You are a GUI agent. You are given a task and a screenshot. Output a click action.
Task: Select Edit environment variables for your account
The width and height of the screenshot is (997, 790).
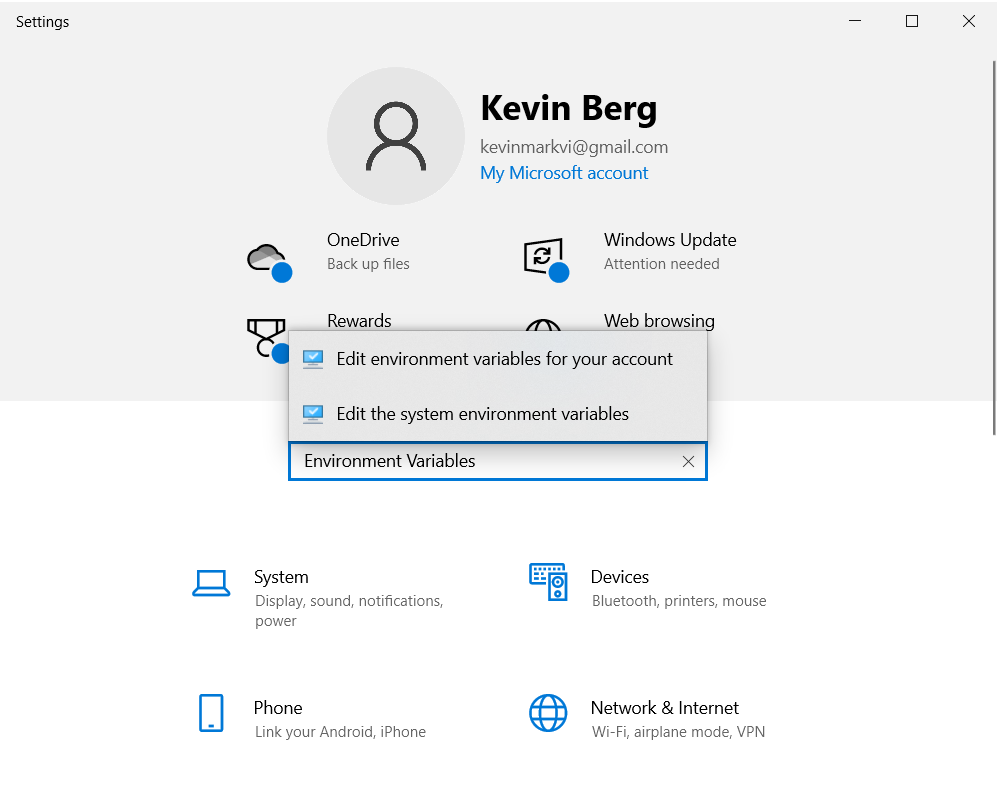pyautogui.click(x=498, y=359)
